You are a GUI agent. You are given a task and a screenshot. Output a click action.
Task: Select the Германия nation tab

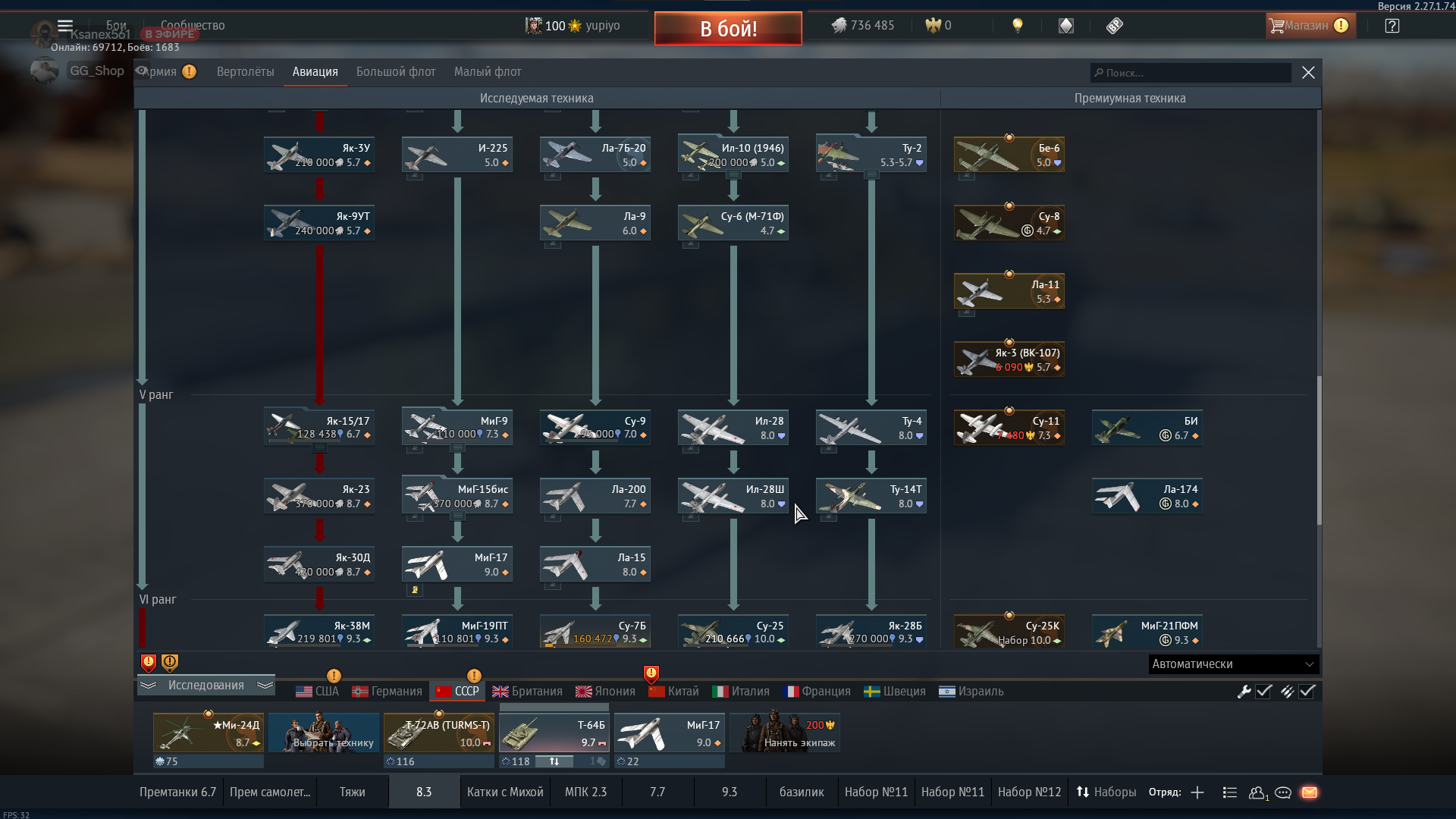click(387, 692)
